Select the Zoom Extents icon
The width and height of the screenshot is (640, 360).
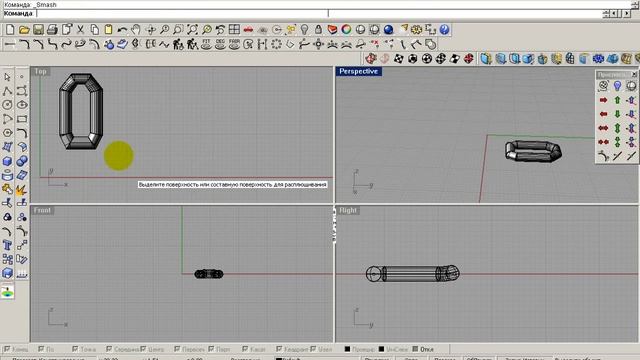[192, 29]
